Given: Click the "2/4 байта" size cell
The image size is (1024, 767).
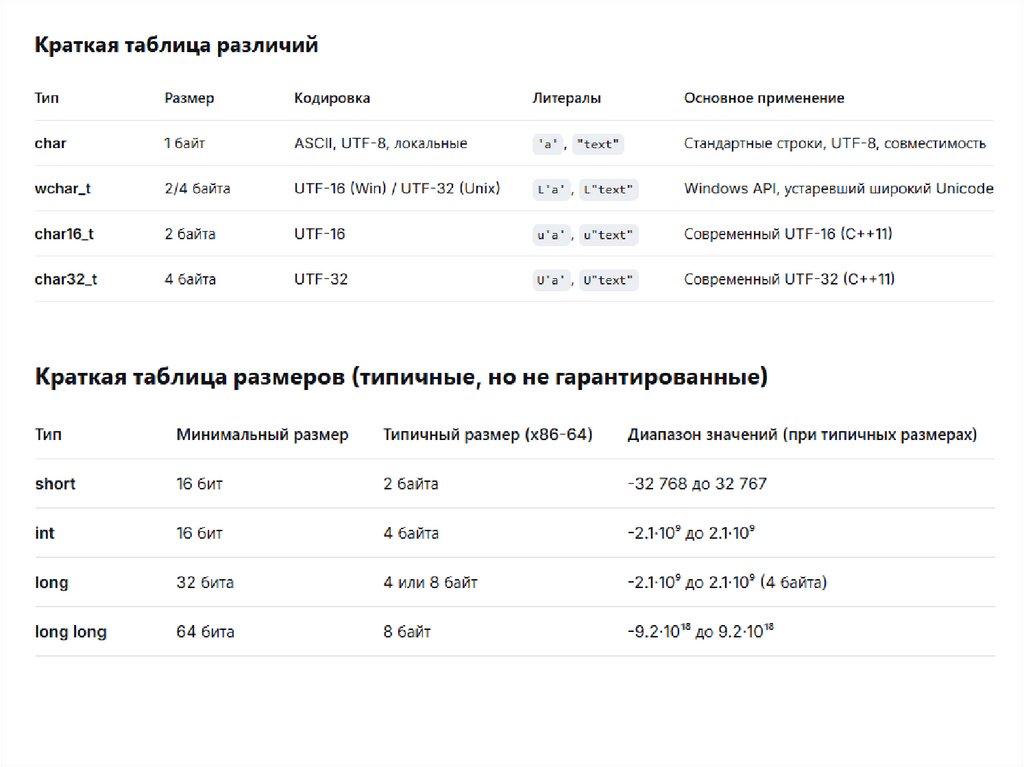Looking at the screenshot, I should (197, 188).
